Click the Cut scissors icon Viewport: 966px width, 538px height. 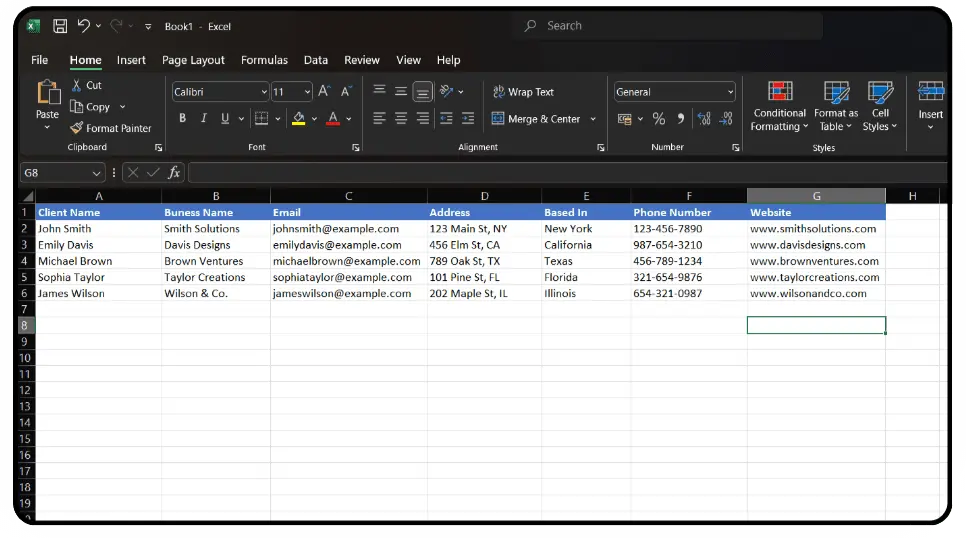[77, 86]
